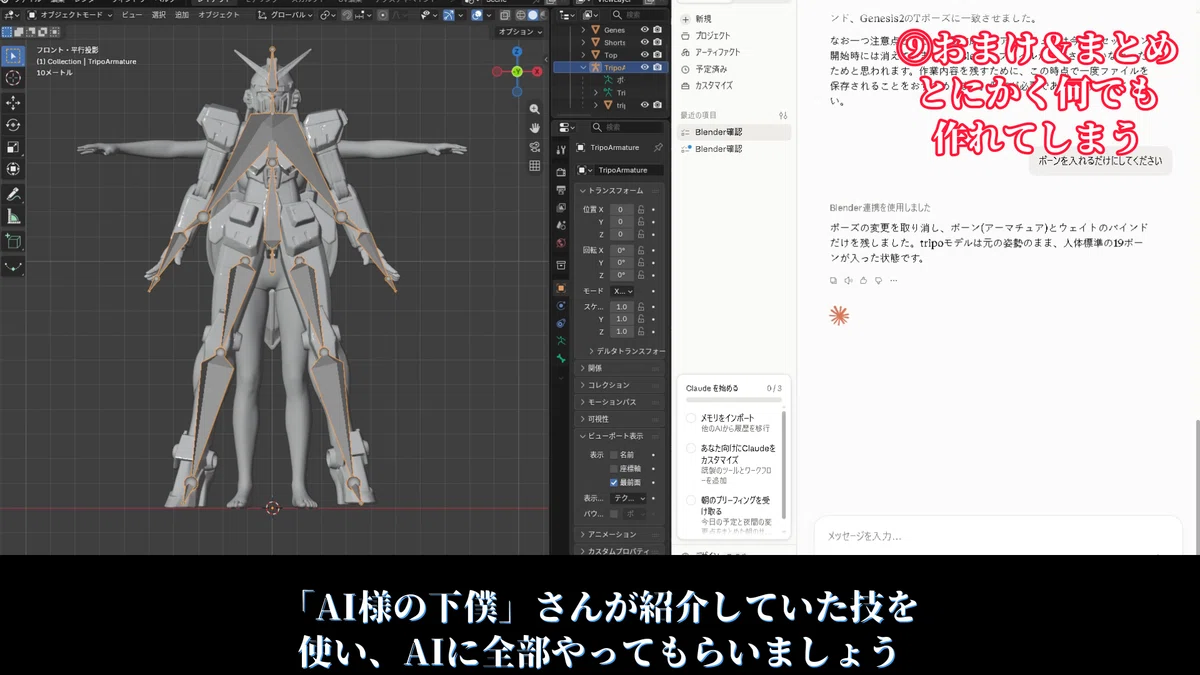Open the Add menu in viewport header
This screenshot has height=675, width=1200.
pyautogui.click(x=181, y=15)
